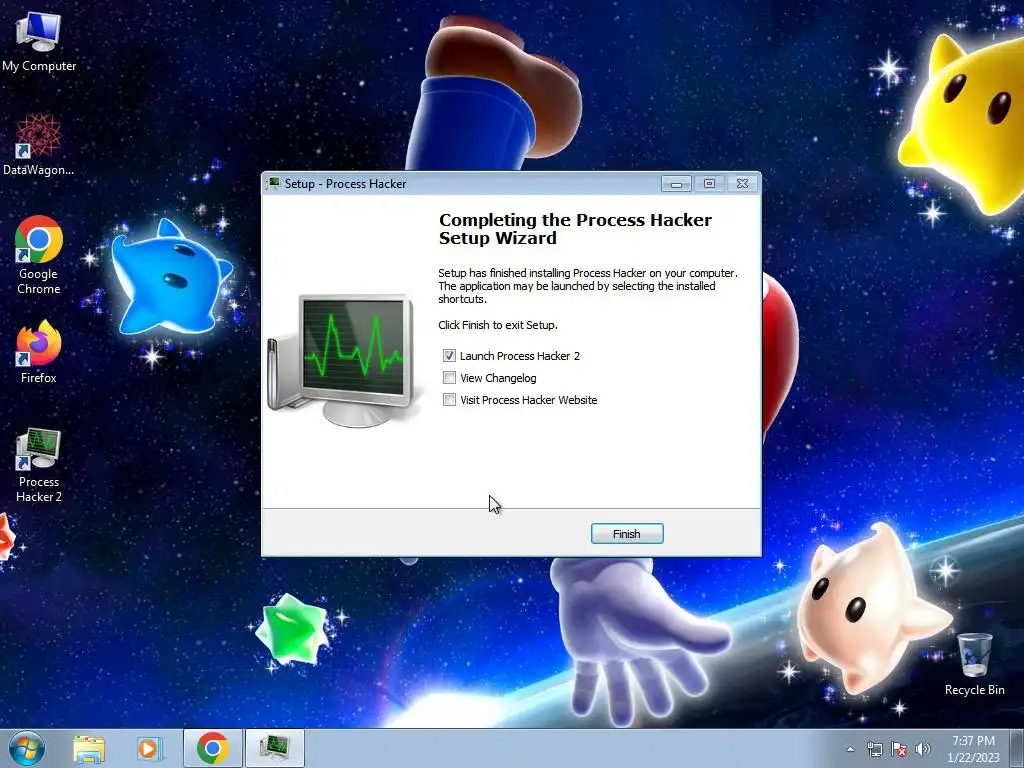Enable the View Changelog checkbox
The height and width of the screenshot is (768, 1024).
click(x=449, y=378)
